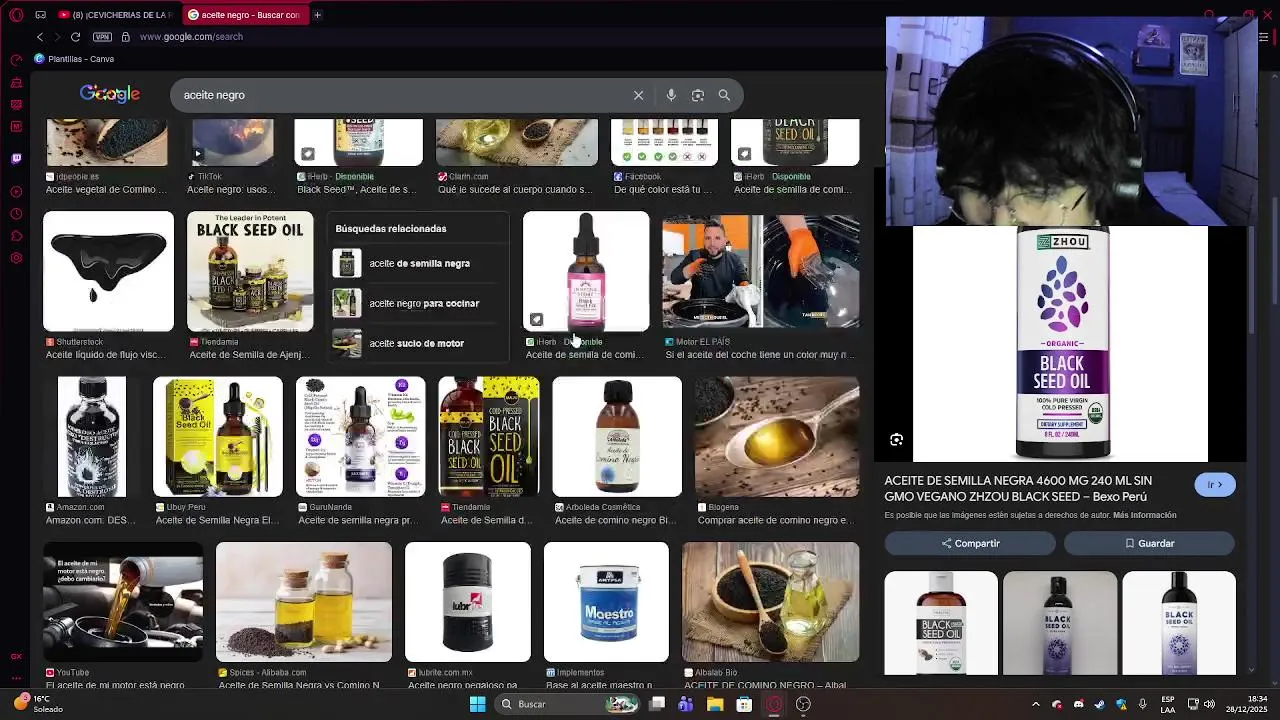Open OBS Studio taskbar icon
The image size is (1280, 720).
pyautogui.click(x=803, y=704)
